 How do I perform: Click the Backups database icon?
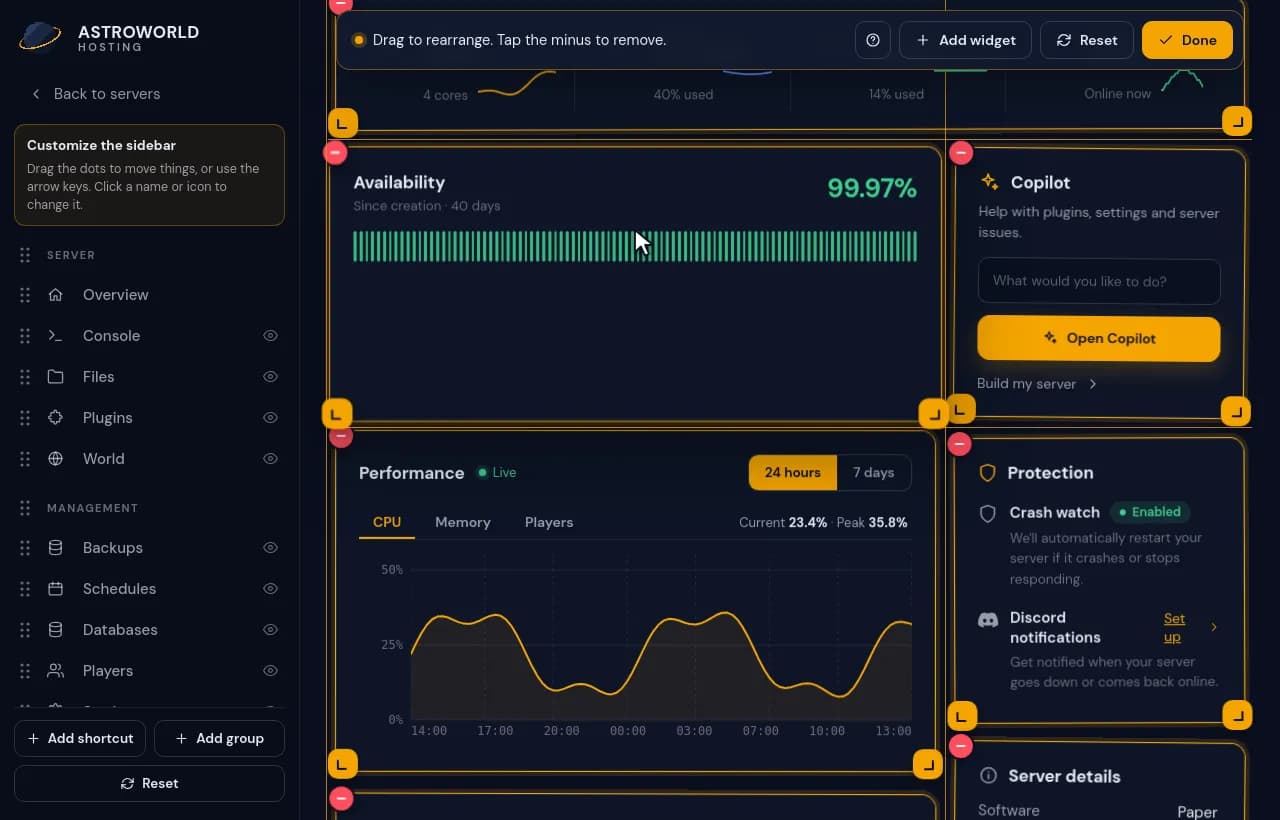56,548
